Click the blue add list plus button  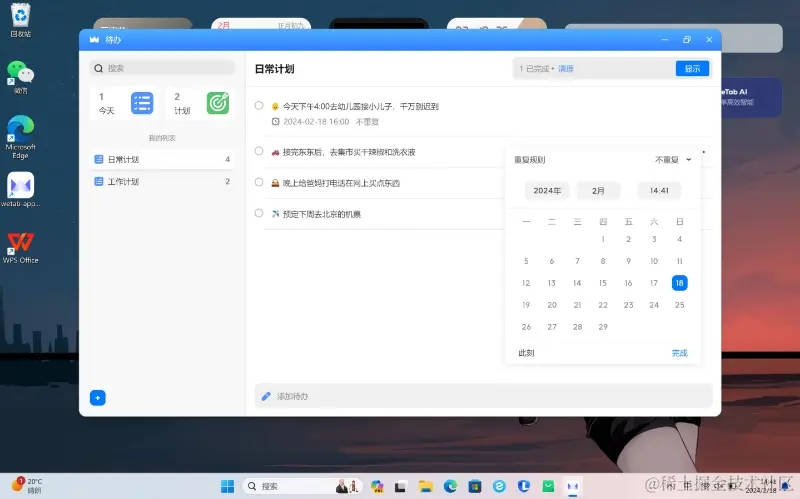coord(97,397)
